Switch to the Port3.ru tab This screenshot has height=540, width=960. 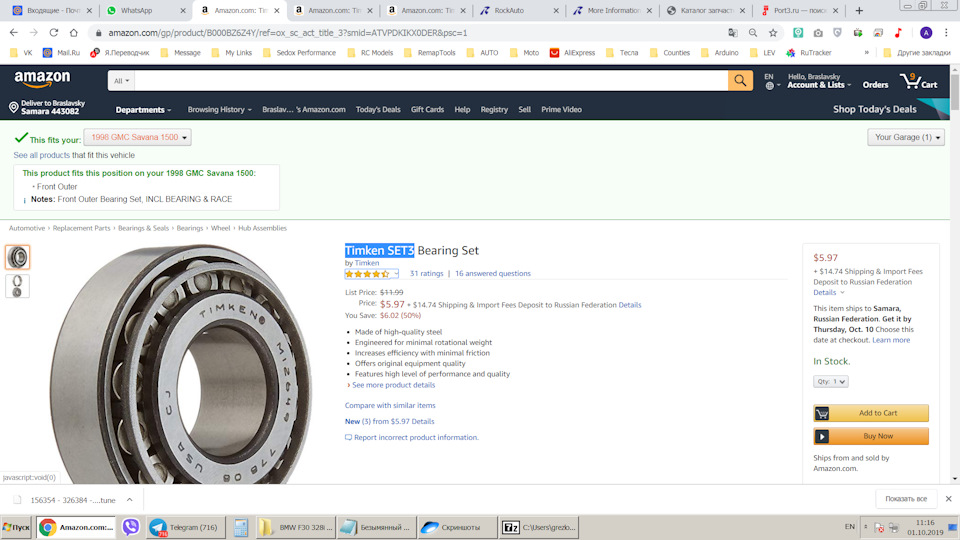800,10
